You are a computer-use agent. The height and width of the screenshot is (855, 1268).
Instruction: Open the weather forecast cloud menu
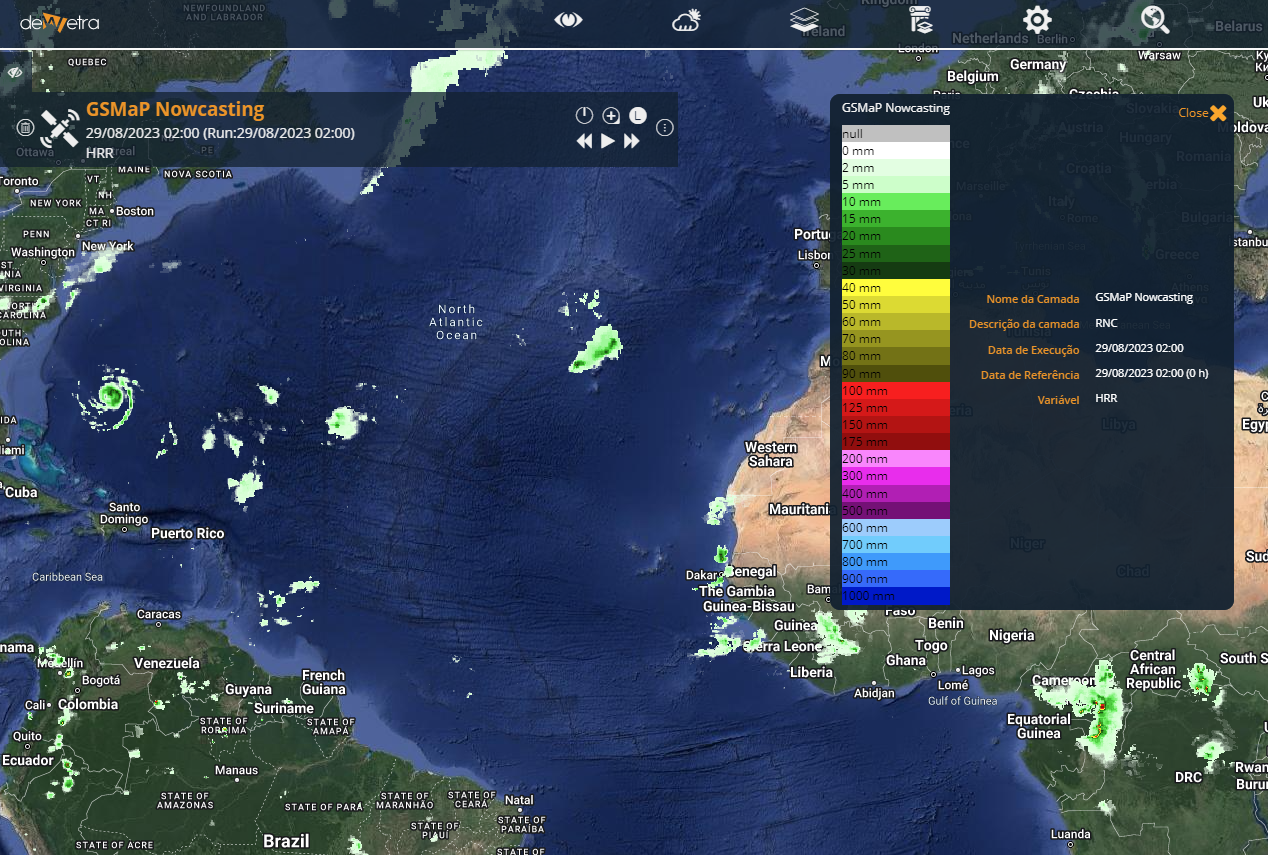click(x=687, y=20)
